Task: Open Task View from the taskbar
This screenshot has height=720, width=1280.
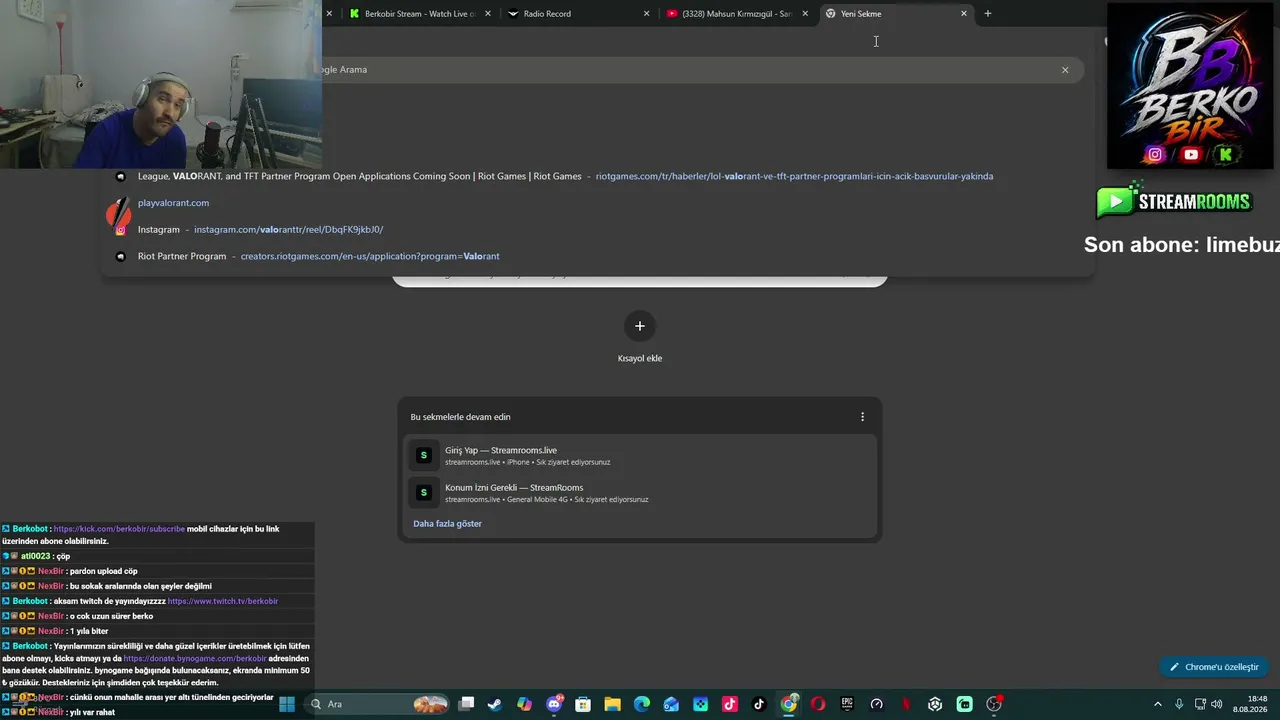Action: tap(466, 704)
